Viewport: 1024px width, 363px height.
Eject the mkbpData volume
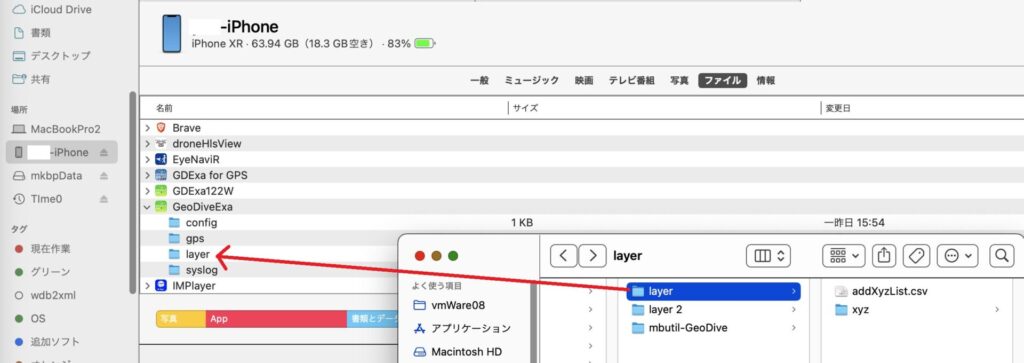pos(103,176)
